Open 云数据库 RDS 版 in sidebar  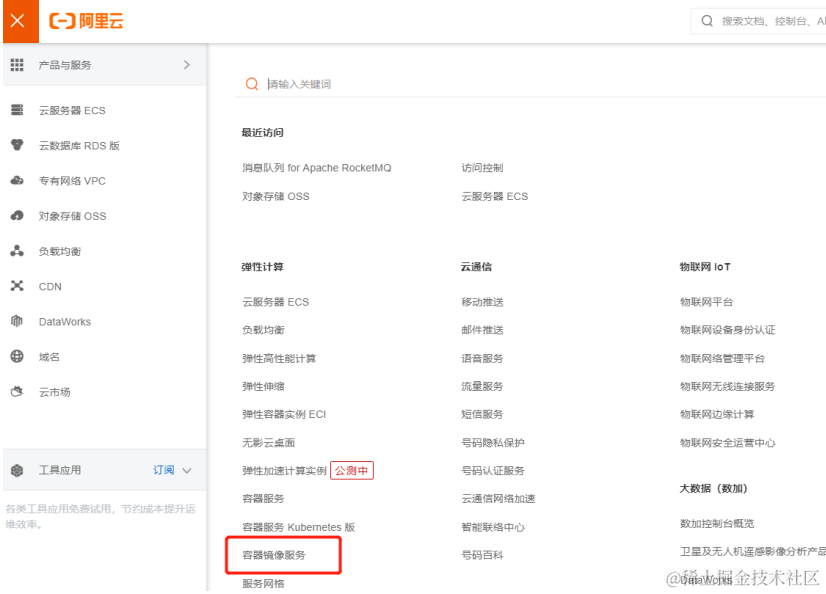pos(79,146)
